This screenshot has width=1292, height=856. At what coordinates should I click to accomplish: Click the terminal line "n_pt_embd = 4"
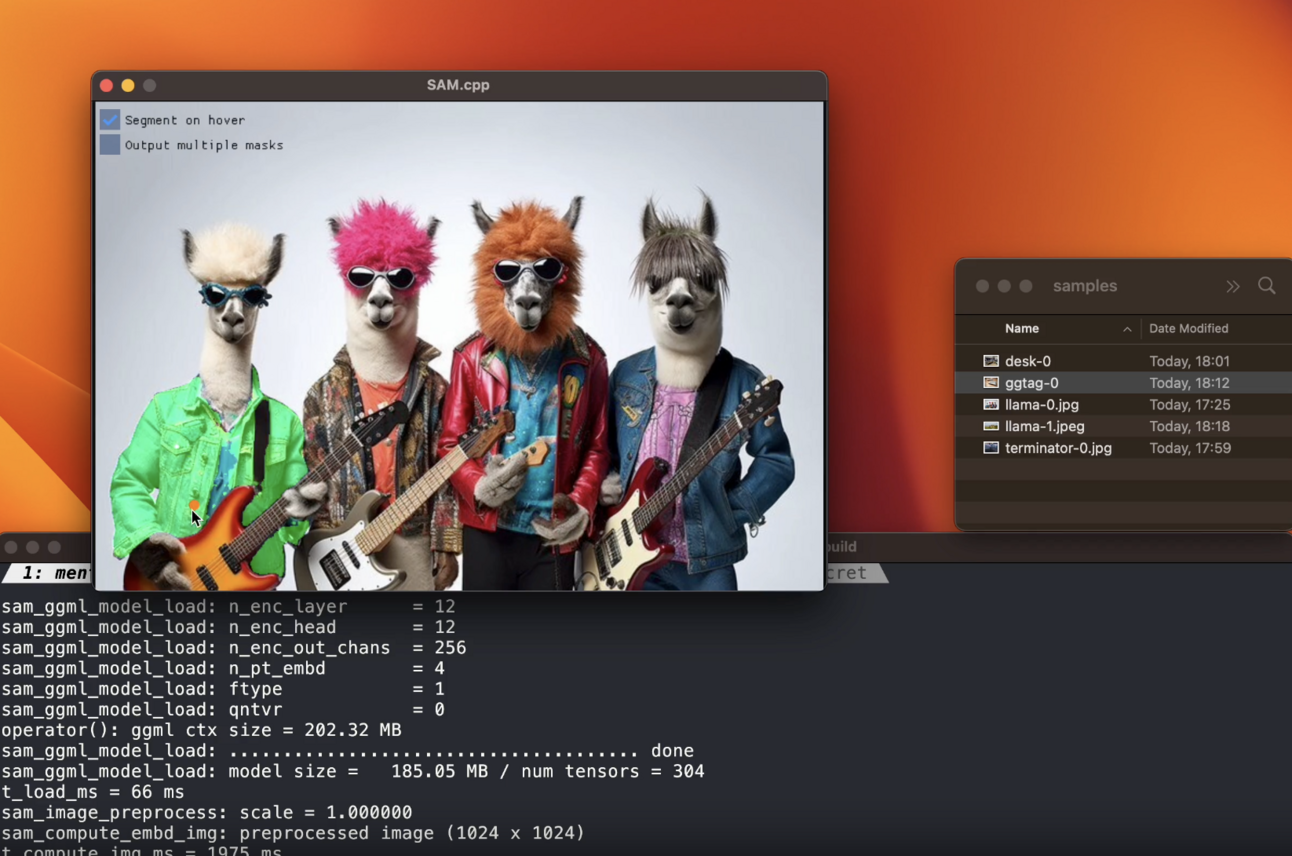coord(222,668)
